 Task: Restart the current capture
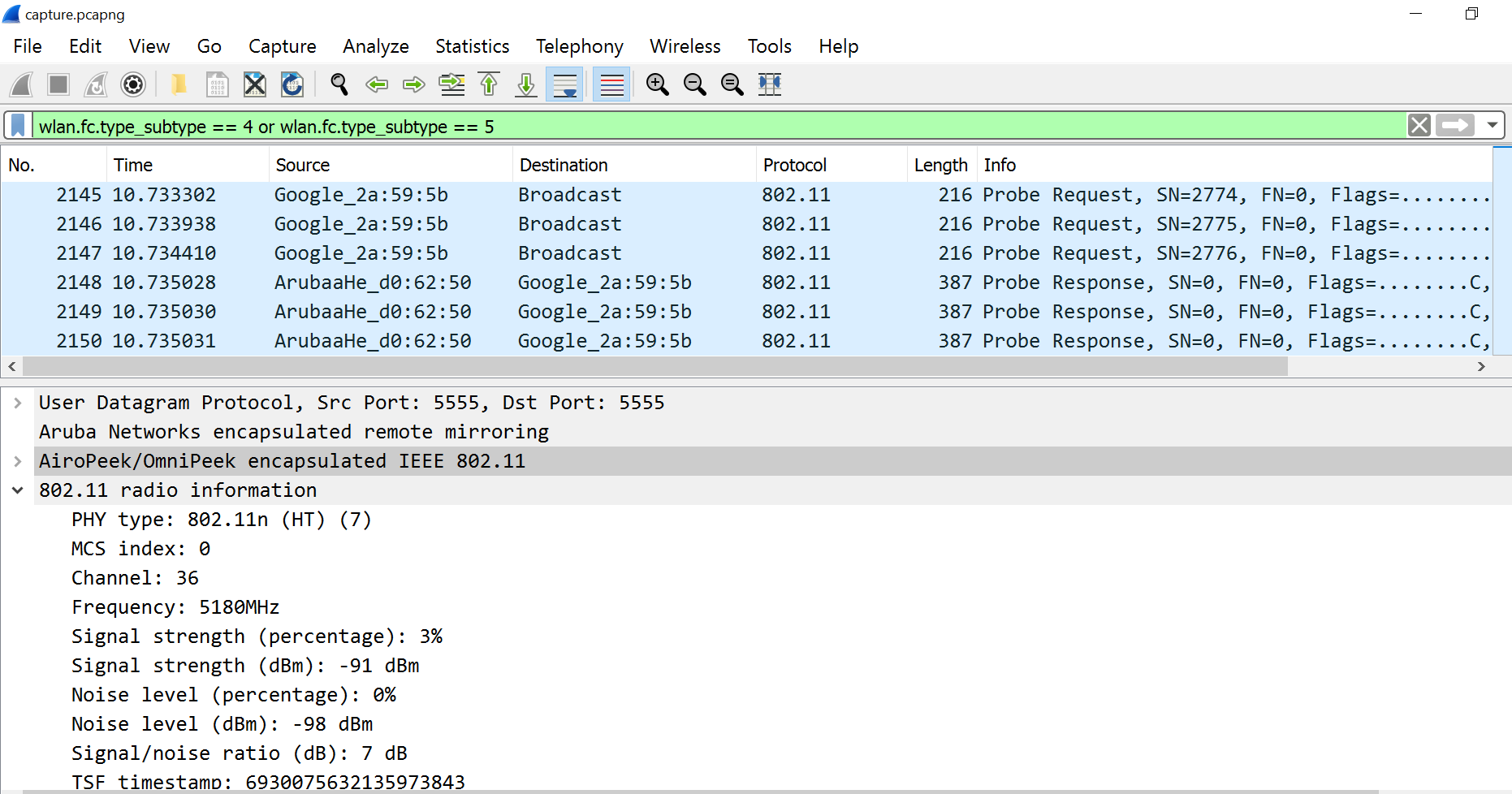(x=95, y=84)
